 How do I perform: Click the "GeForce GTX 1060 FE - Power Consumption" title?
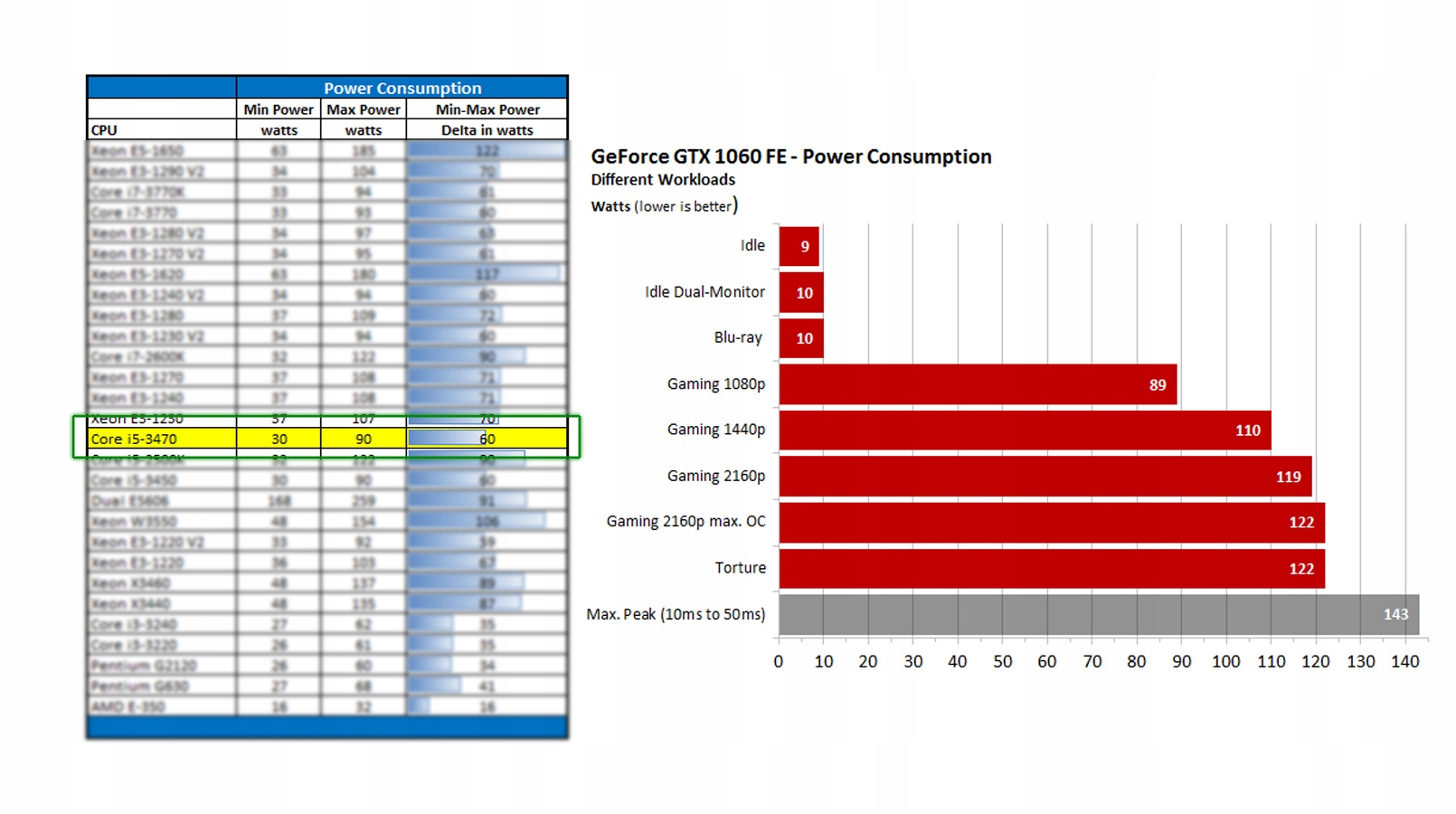tap(791, 156)
